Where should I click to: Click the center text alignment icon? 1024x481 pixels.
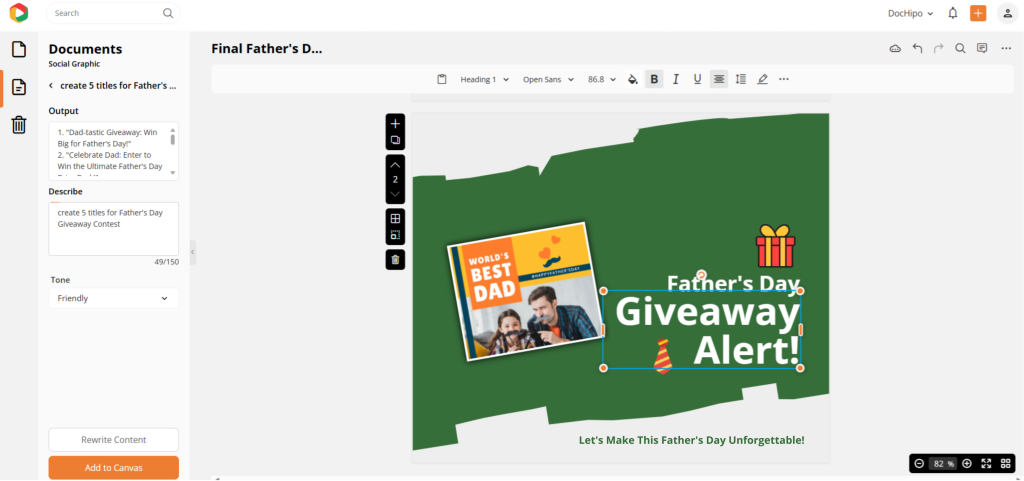click(x=718, y=79)
